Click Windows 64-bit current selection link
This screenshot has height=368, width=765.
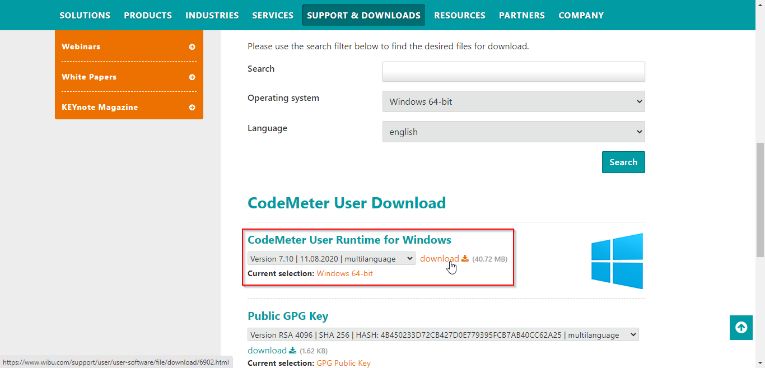[344, 273]
